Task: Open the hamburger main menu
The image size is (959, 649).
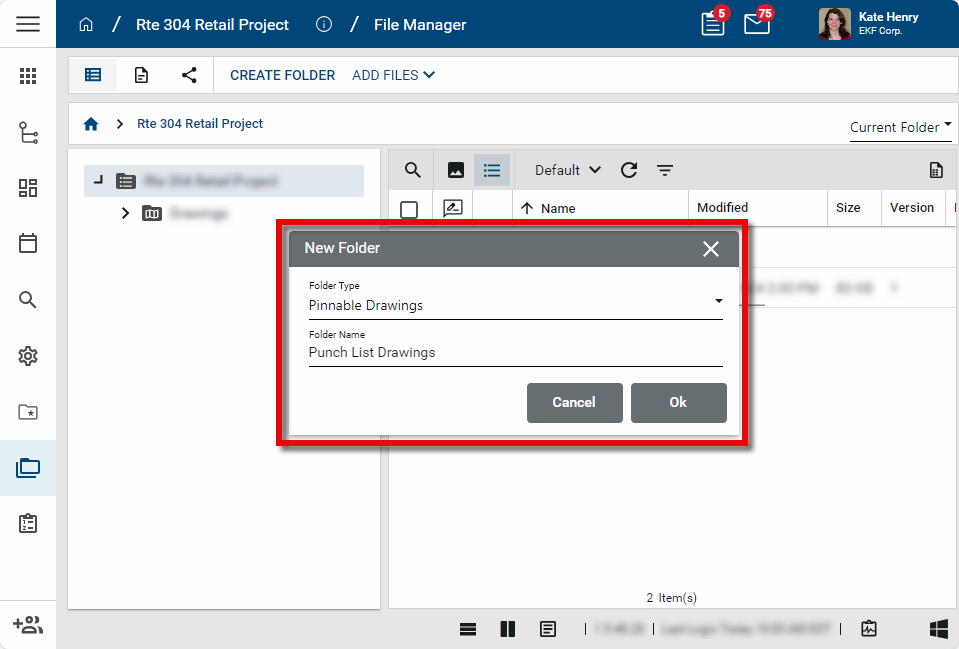Action: point(28,24)
